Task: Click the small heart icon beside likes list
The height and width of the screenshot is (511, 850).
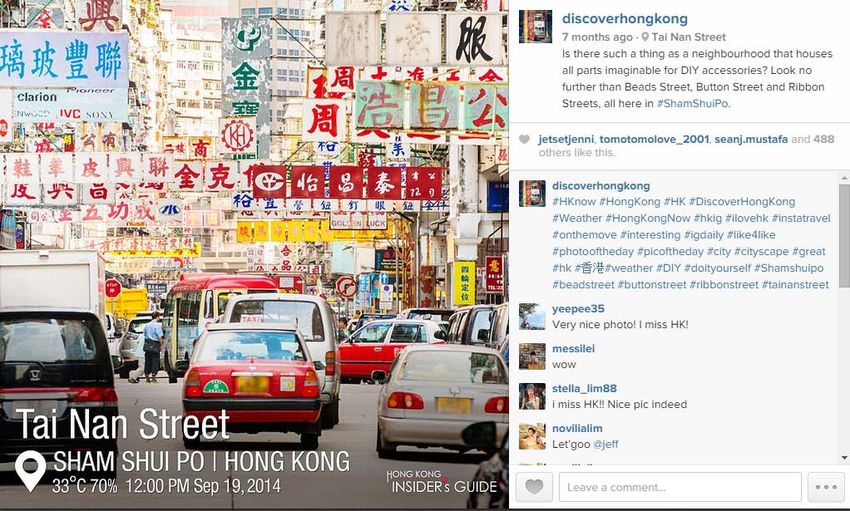Action: pos(524,139)
